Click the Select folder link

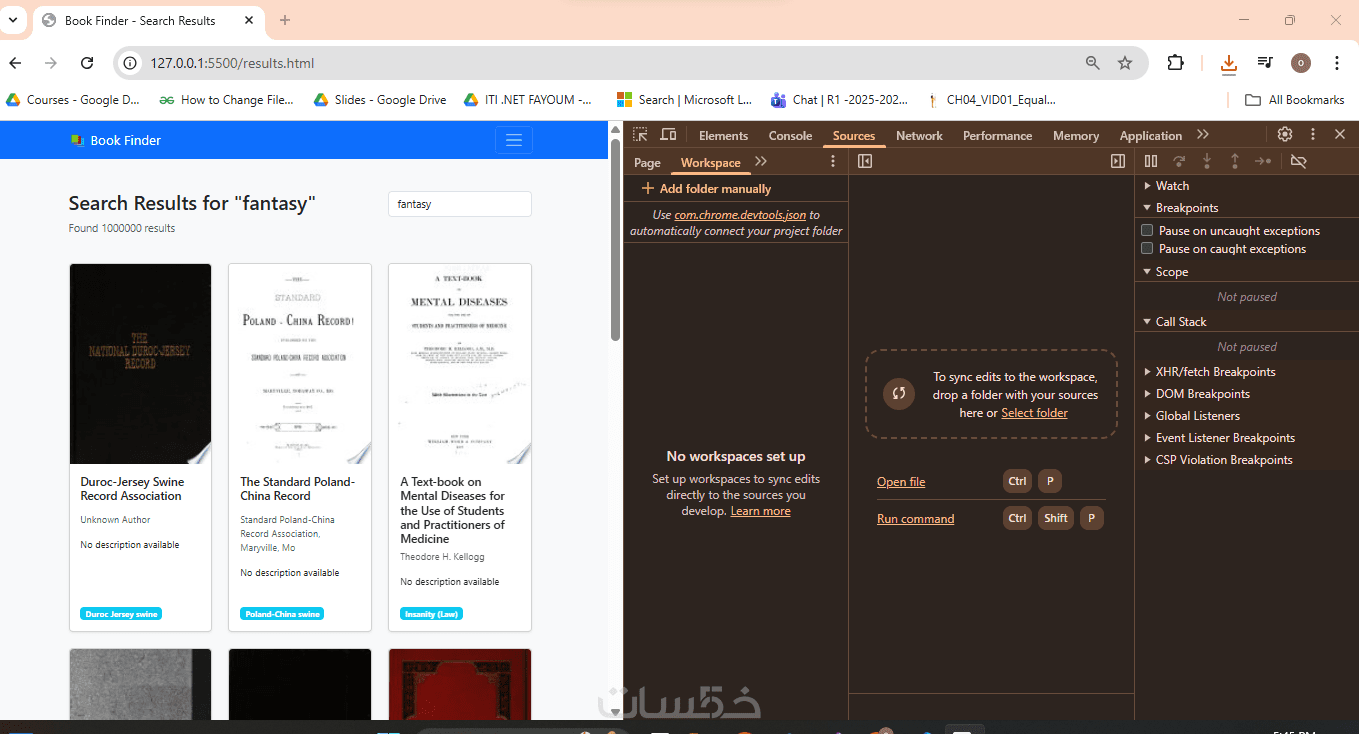click(x=1034, y=413)
